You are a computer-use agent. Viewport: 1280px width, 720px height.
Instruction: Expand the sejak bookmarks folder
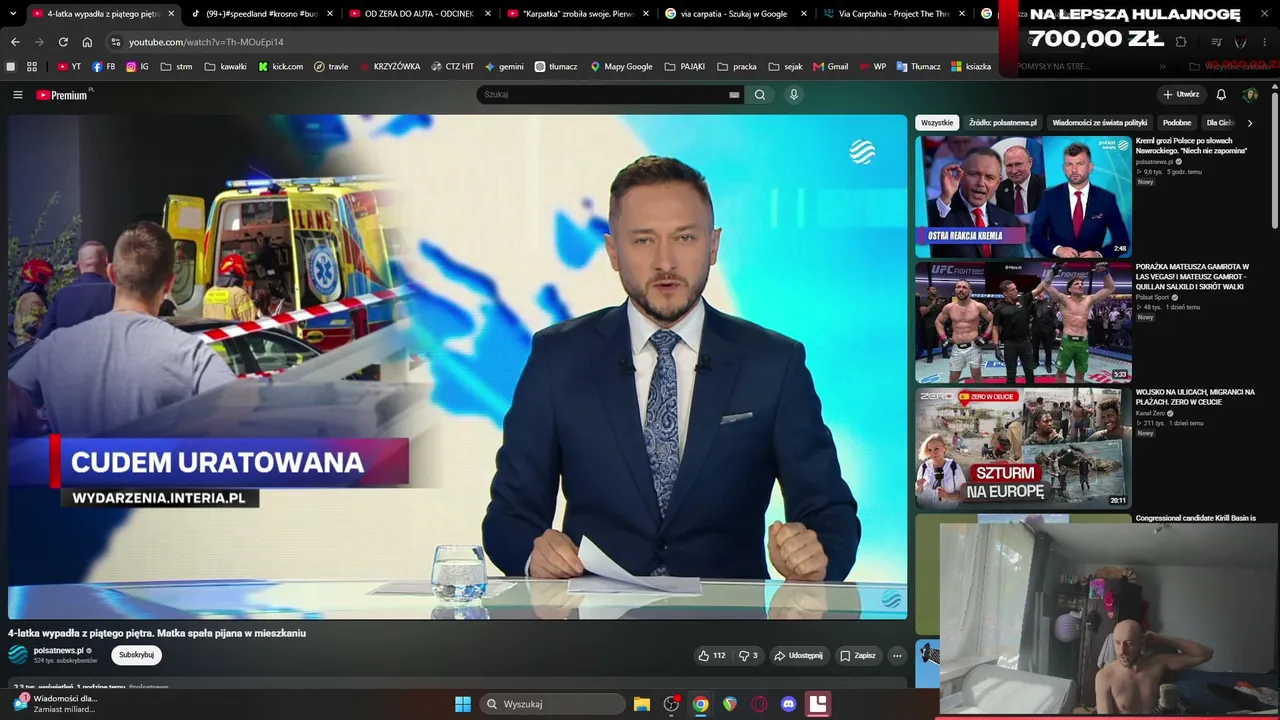coord(785,67)
